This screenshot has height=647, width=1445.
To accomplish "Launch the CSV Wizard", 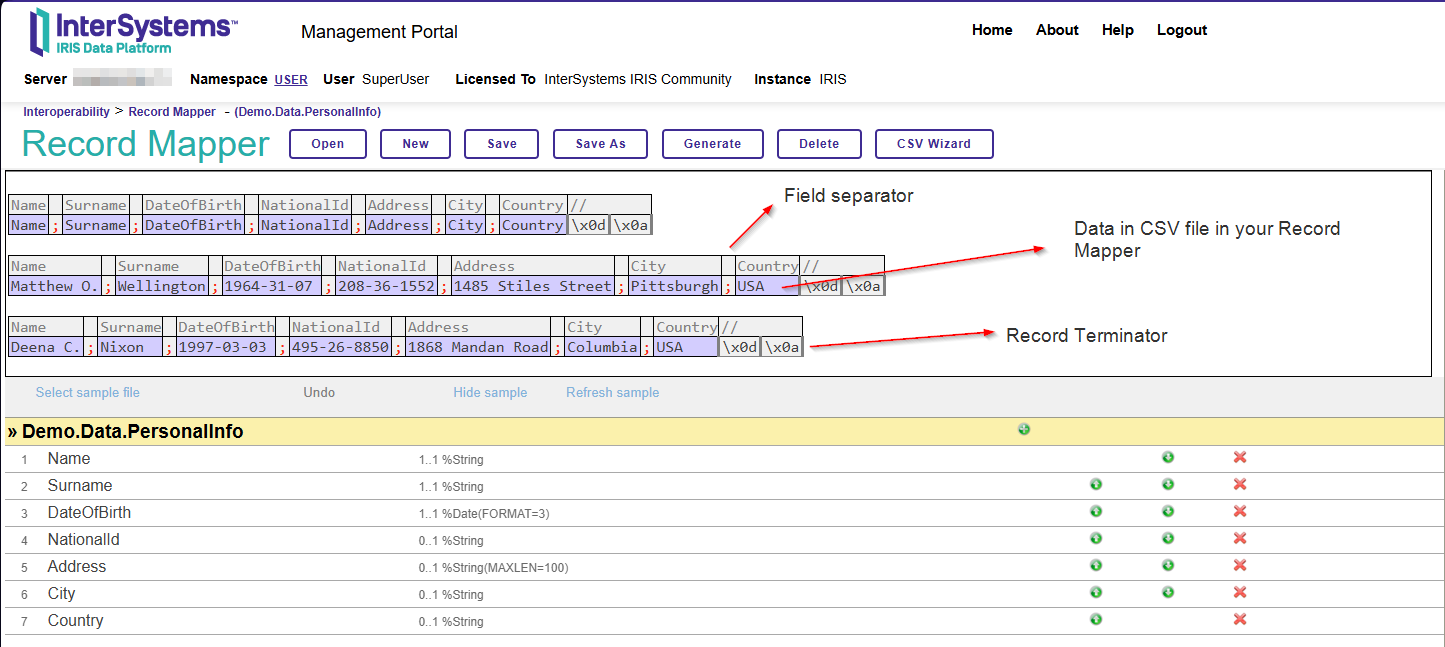I will tap(933, 144).
